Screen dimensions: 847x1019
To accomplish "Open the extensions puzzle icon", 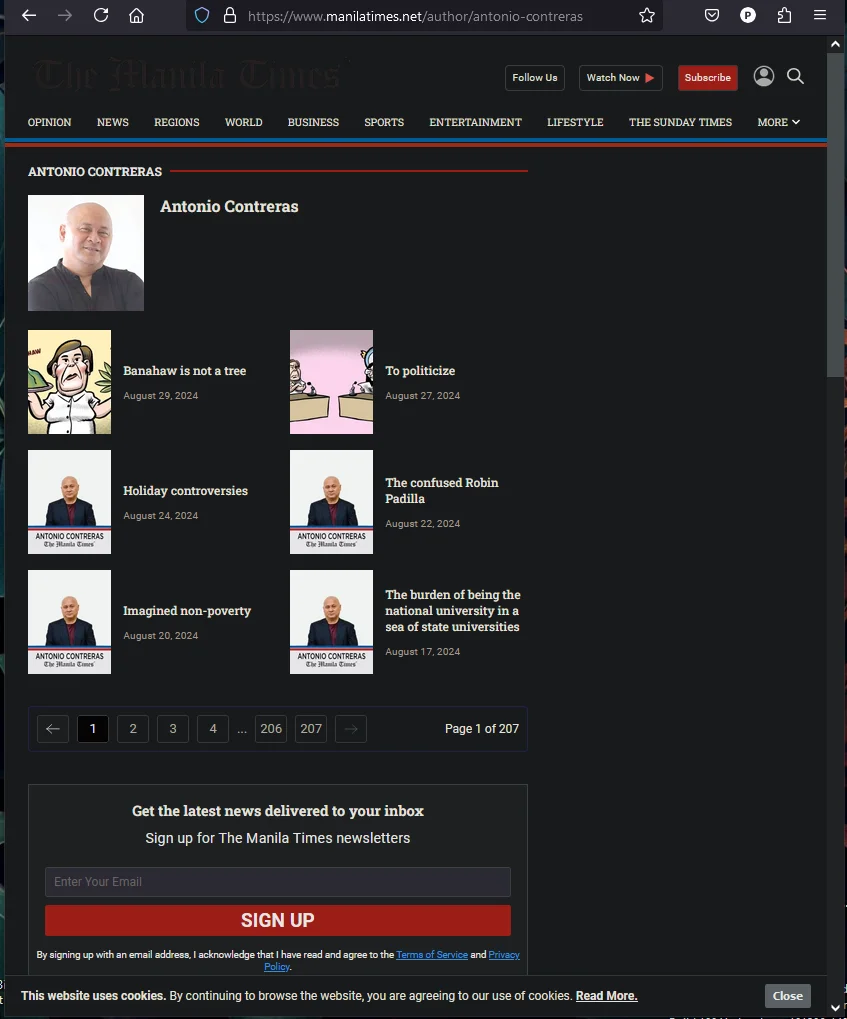I will pyautogui.click(x=785, y=15).
